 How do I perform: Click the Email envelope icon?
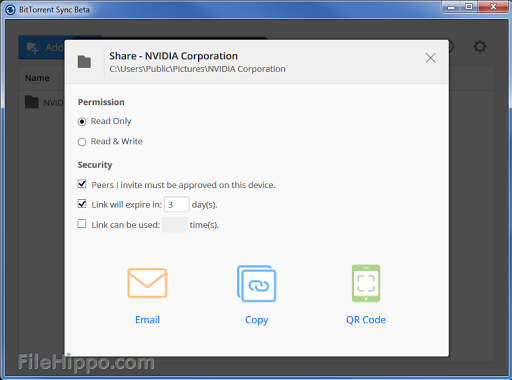[x=147, y=283]
